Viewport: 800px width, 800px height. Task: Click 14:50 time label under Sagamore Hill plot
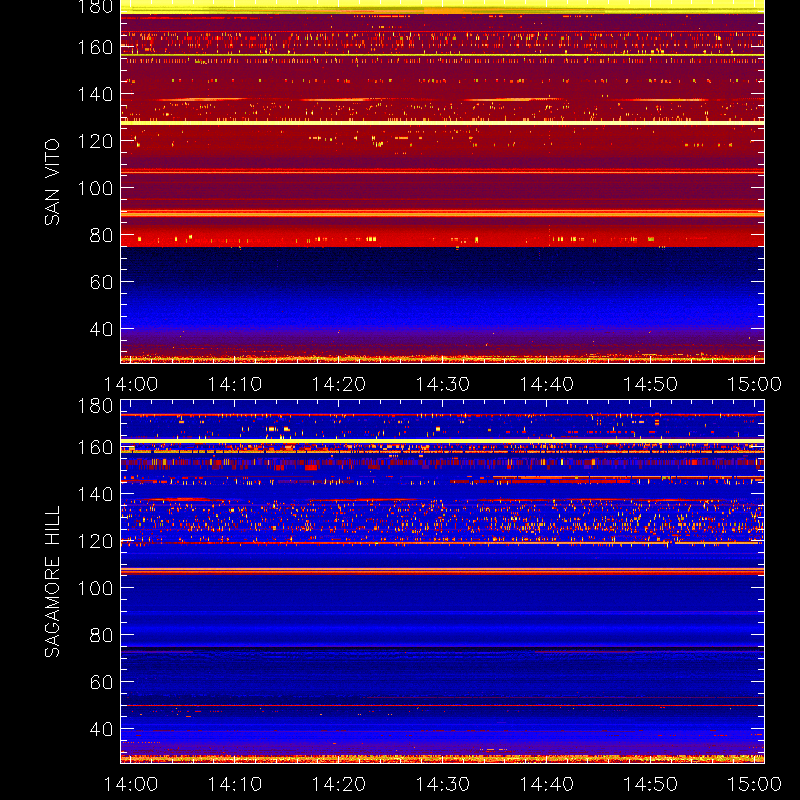[651, 784]
